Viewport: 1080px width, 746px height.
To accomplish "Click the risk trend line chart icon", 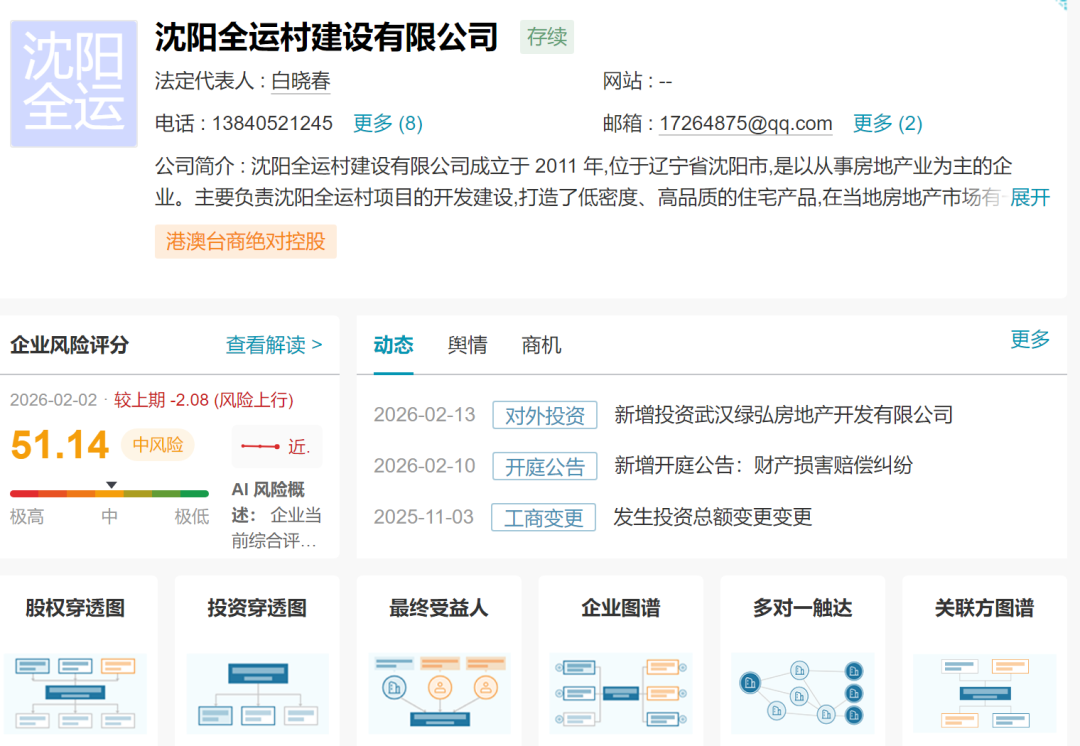I will (x=260, y=446).
